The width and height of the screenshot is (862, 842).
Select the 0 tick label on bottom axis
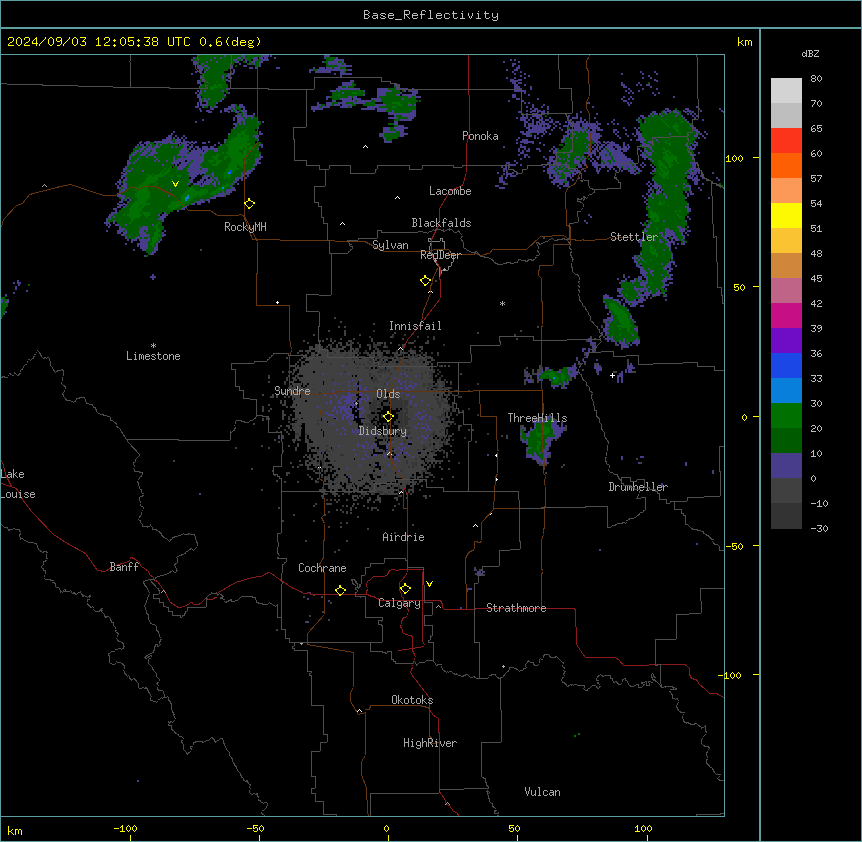coord(386,828)
